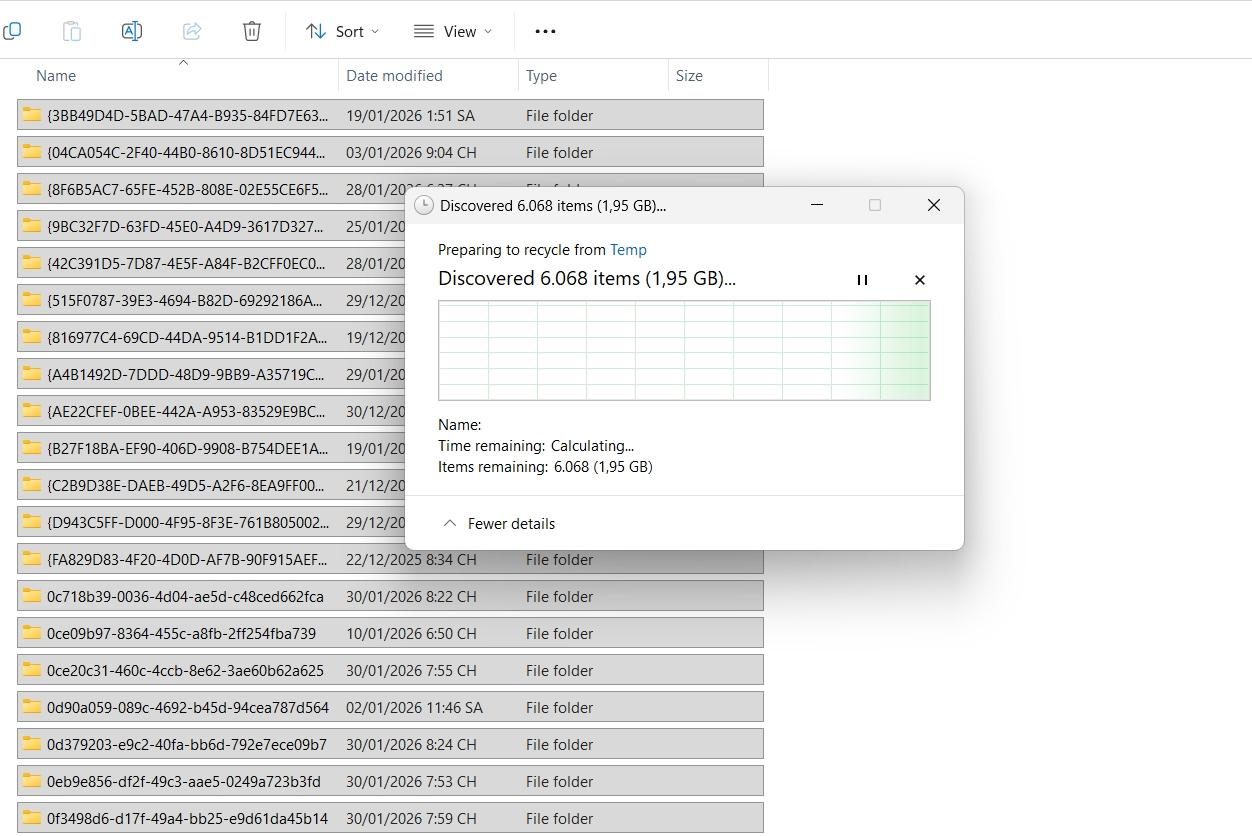Select folder 0f3498d6-d17f-49a4-bb25-e9d61da45b14

point(187,819)
